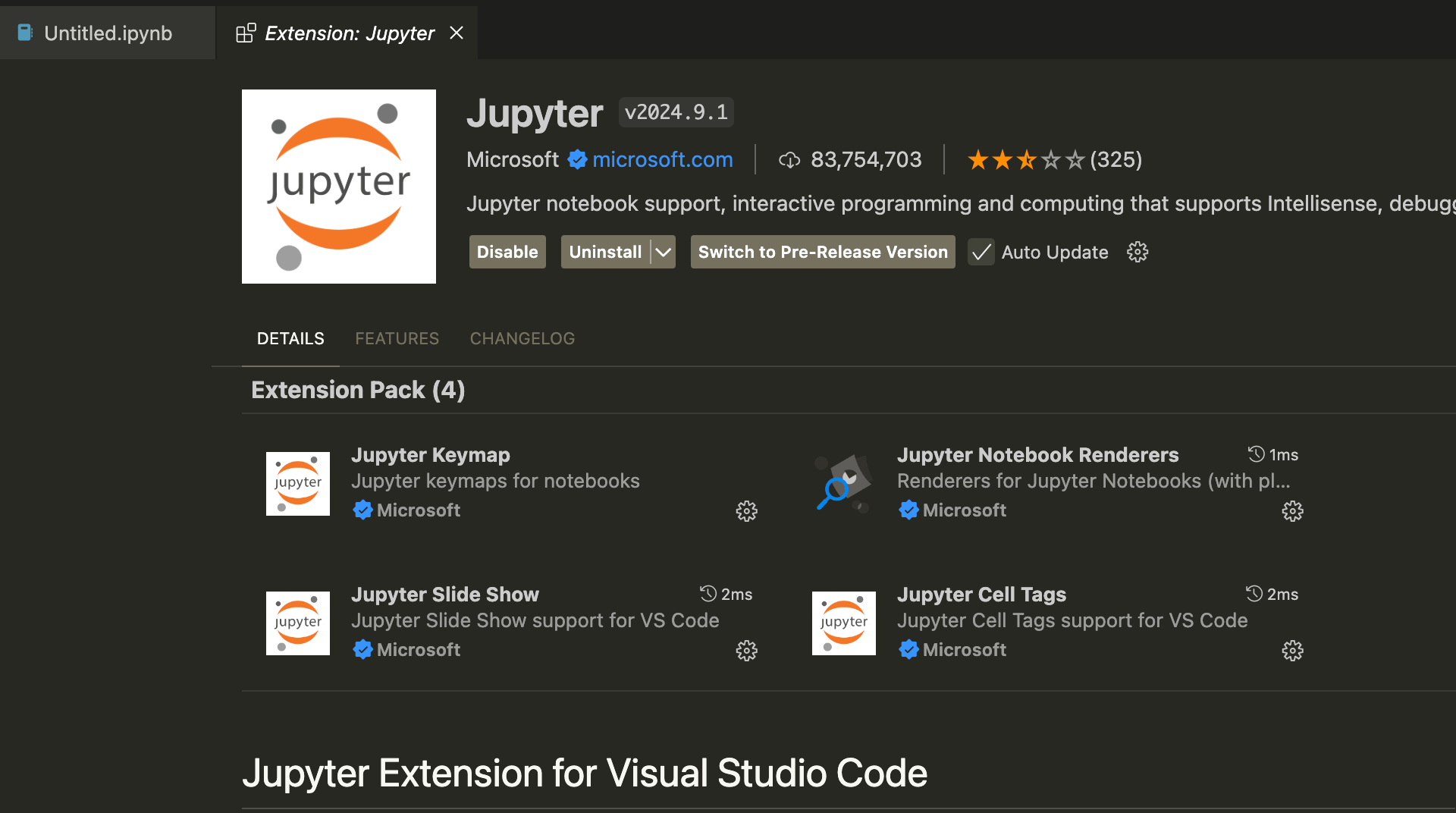
Task: Switch to the FEATURES tab
Action: coord(397,338)
